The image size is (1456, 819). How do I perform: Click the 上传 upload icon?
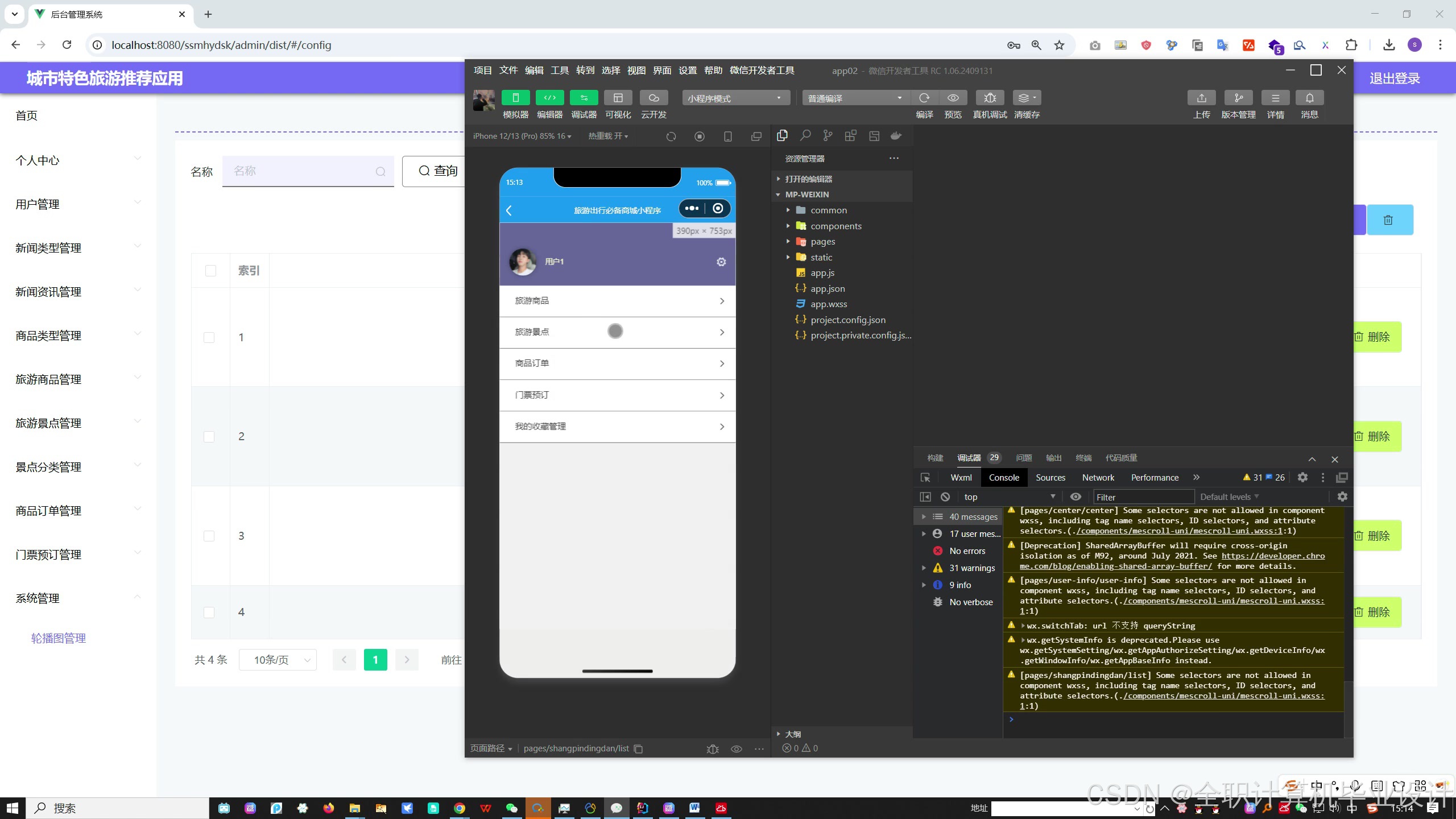[x=1201, y=98]
